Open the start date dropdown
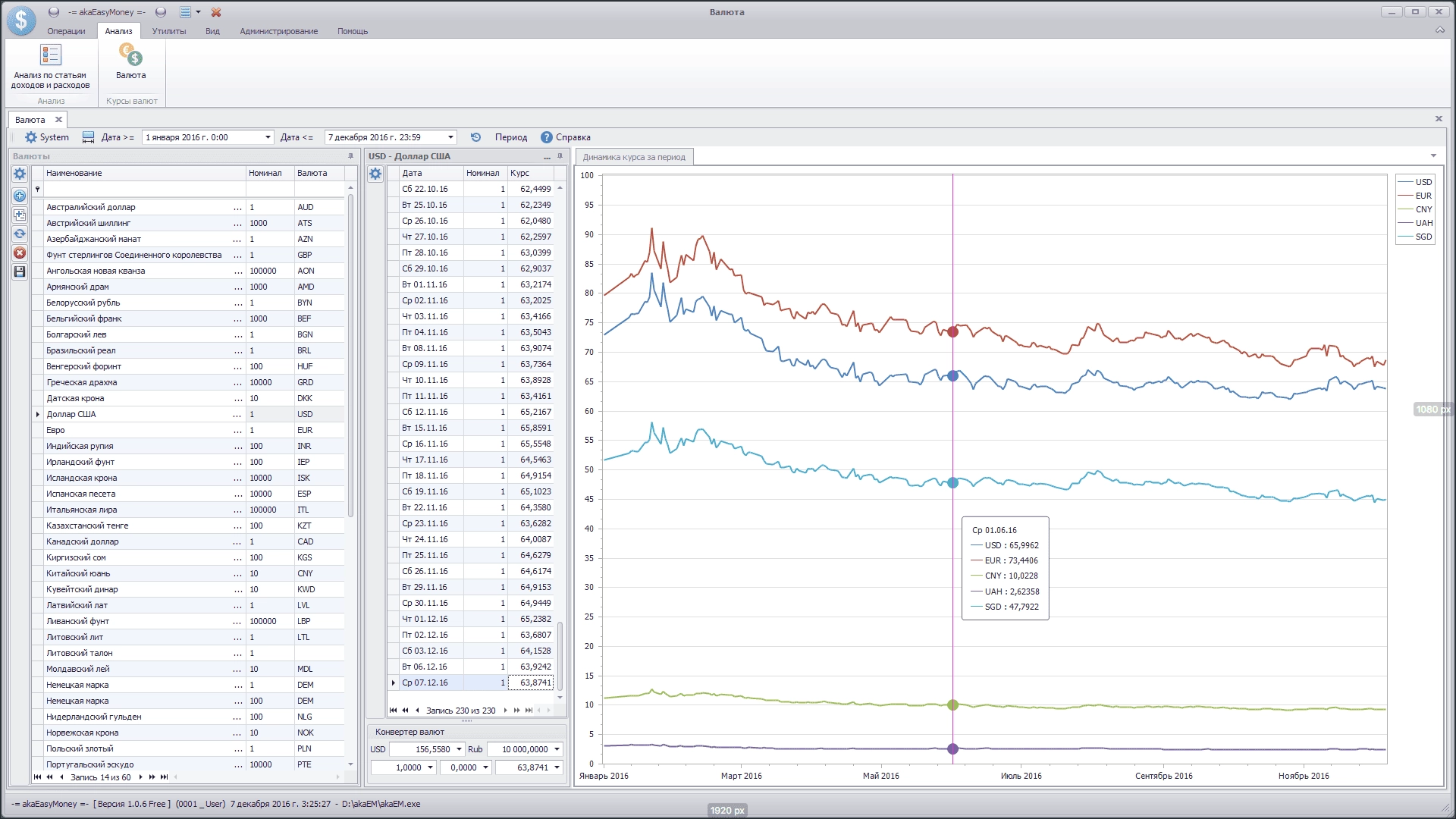Screen dimensions: 1456x819 click(x=268, y=137)
